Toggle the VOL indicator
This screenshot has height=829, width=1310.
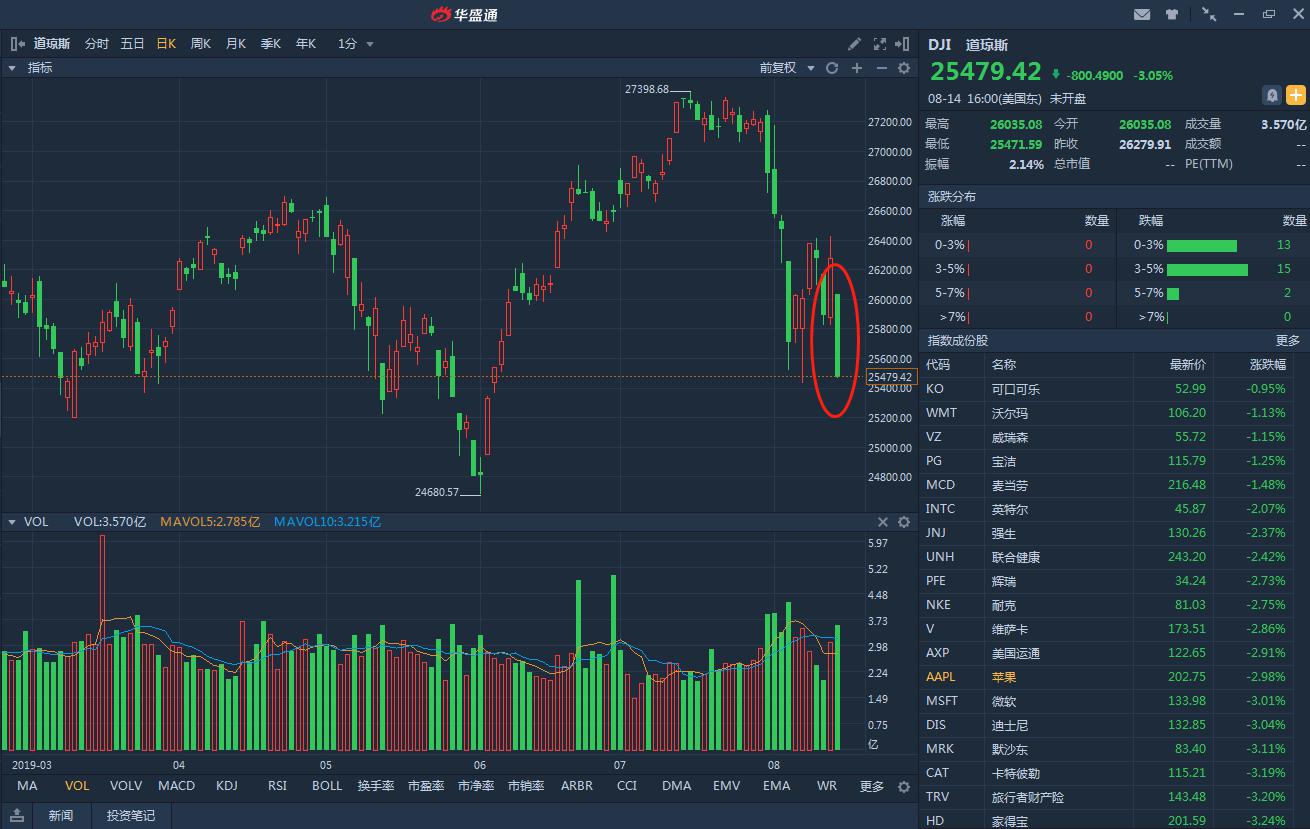[x=77, y=786]
